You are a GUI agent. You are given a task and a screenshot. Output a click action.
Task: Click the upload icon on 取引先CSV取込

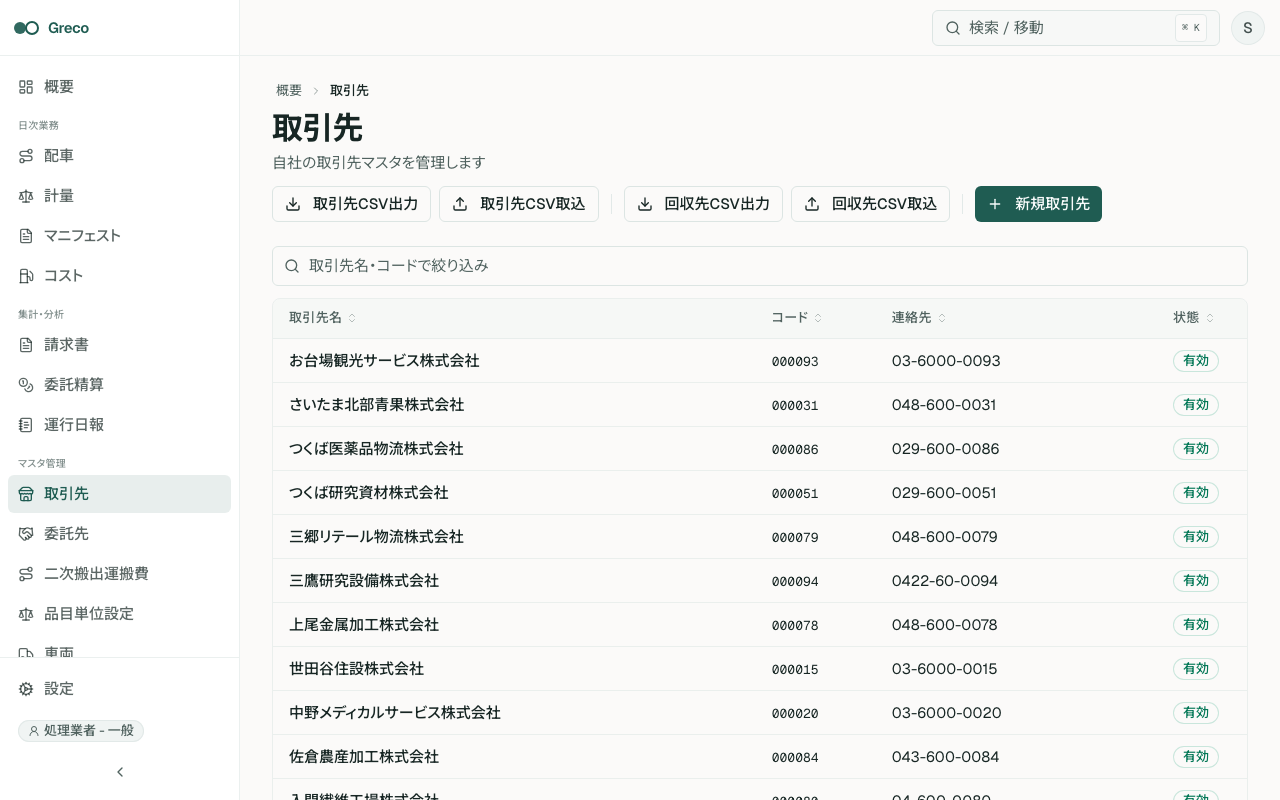pos(460,204)
